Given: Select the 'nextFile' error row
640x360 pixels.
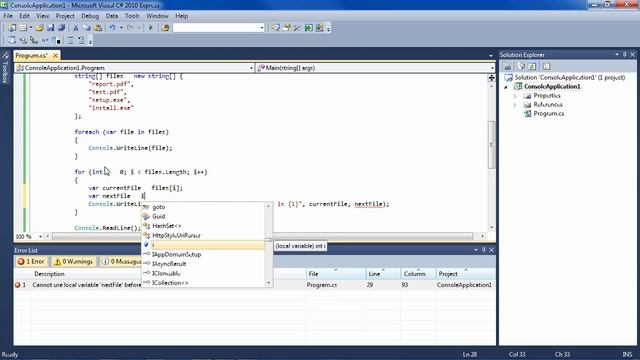Looking at the screenshot, I should point(254,285).
